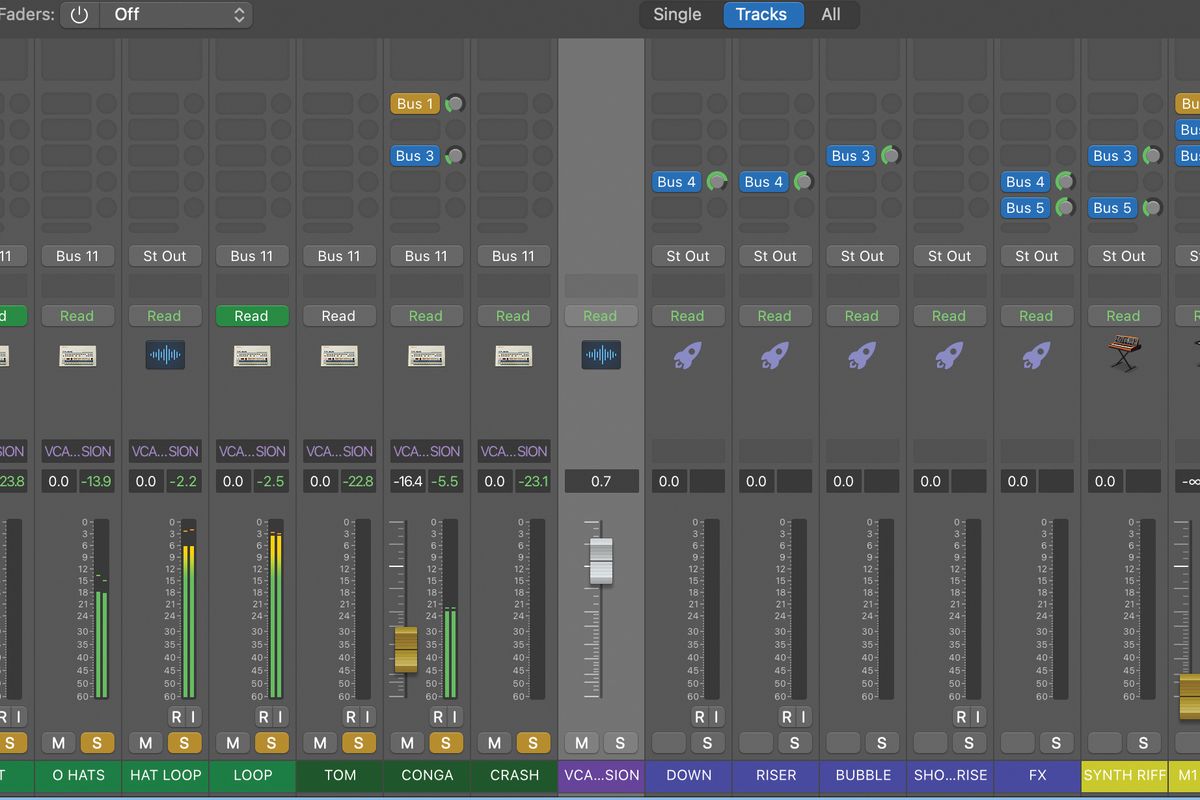Click the SYNTH RIFF keyboard icon

pyautogui.click(x=1123, y=355)
